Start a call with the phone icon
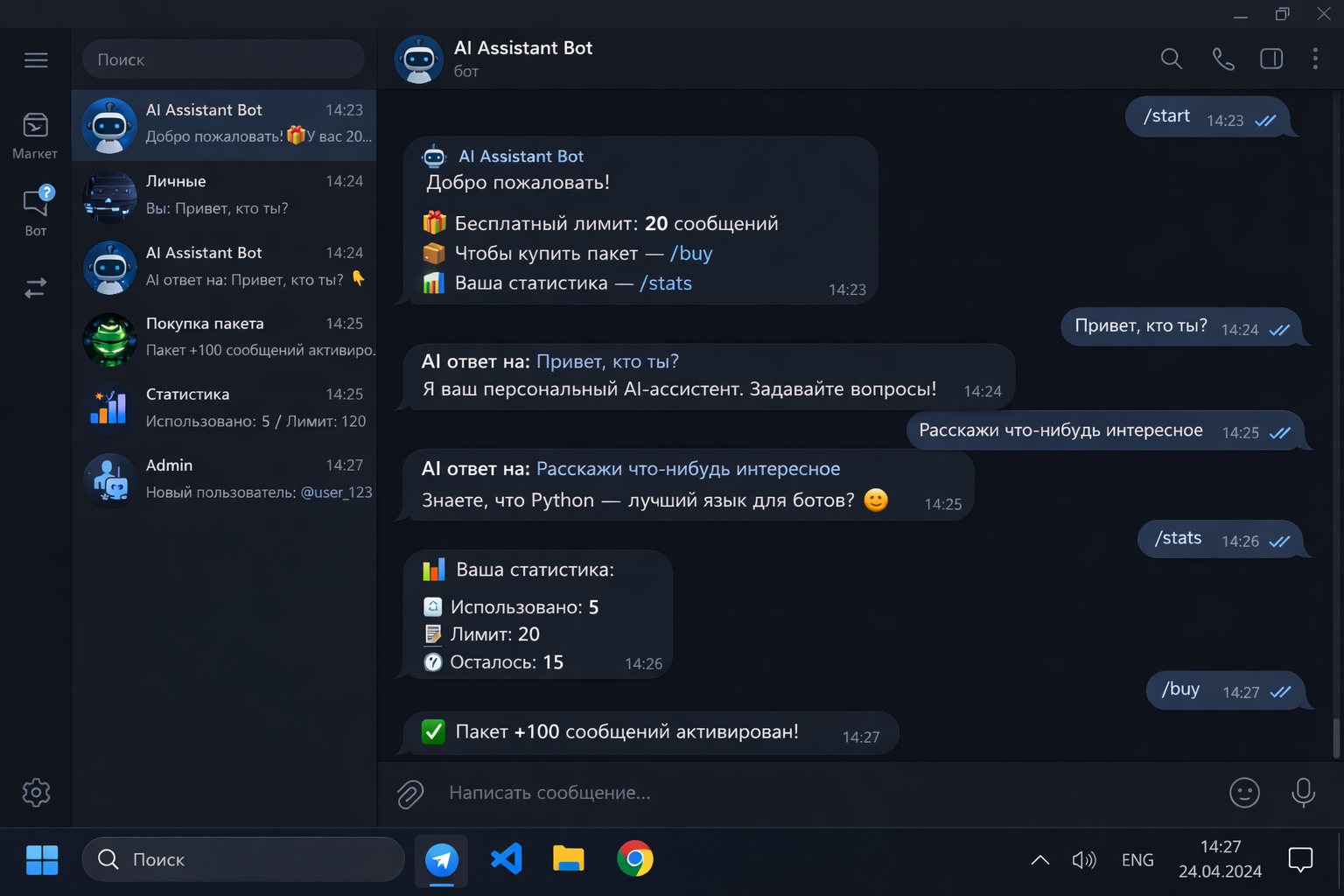This screenshot has width=1344, height=896. pyautogui.click(x=1223, y=59)
